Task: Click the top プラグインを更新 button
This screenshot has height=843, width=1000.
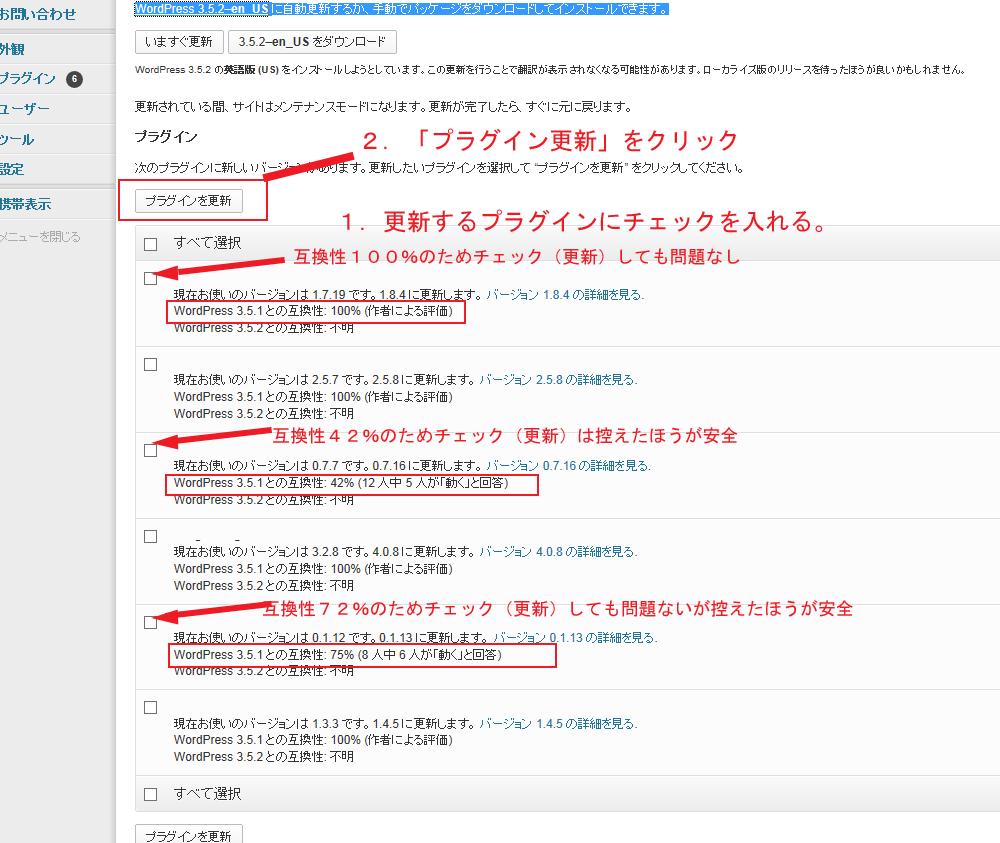Action: click(188, 201)
